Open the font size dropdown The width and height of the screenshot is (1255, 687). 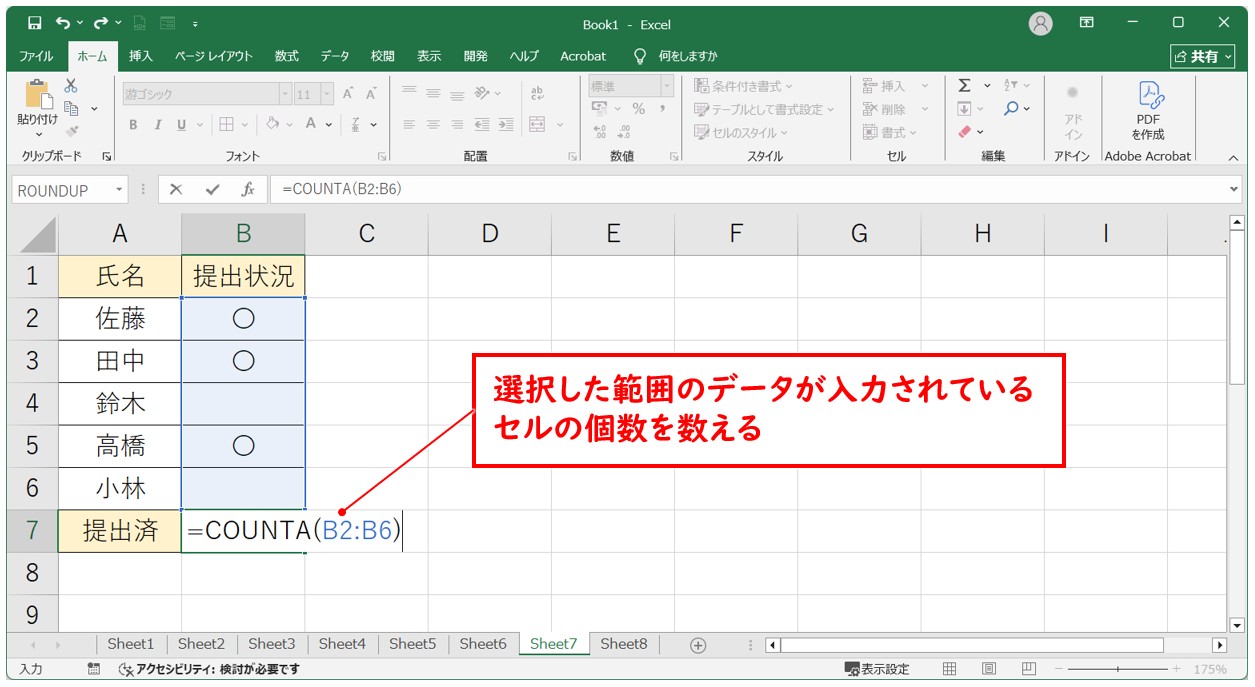point(329,94)
